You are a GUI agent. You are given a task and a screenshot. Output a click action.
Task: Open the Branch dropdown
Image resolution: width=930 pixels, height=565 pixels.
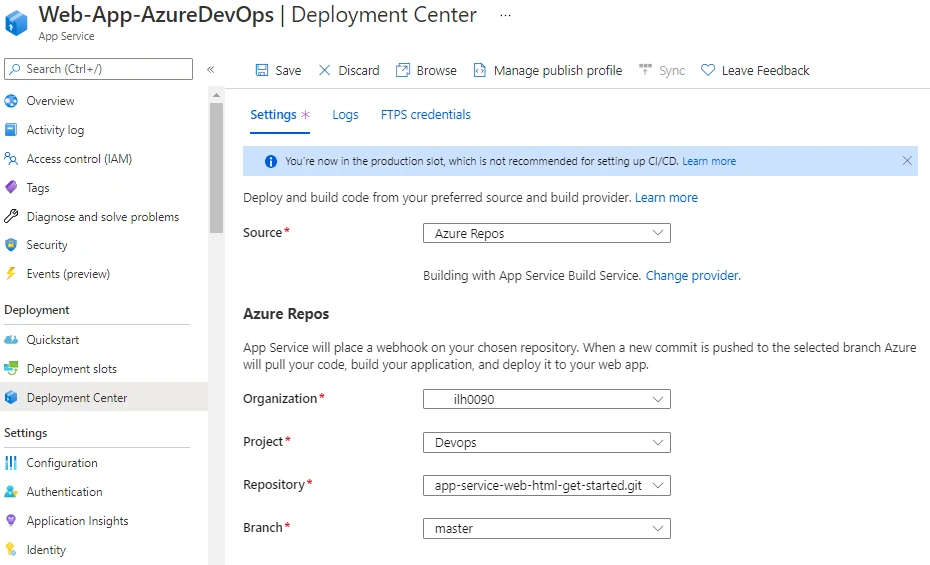[547, 528]
